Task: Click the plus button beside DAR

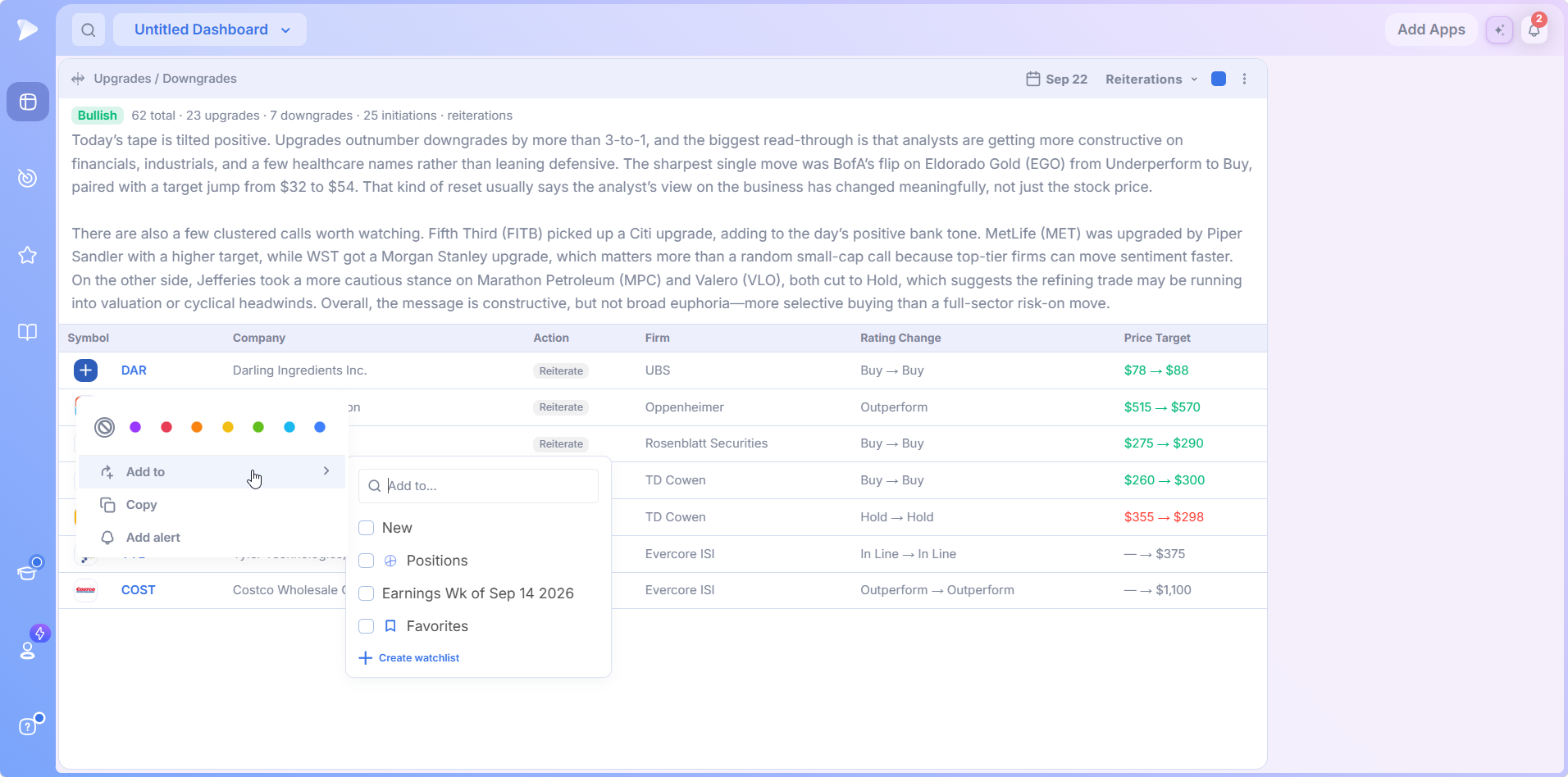Action: (x=85, y=370)
